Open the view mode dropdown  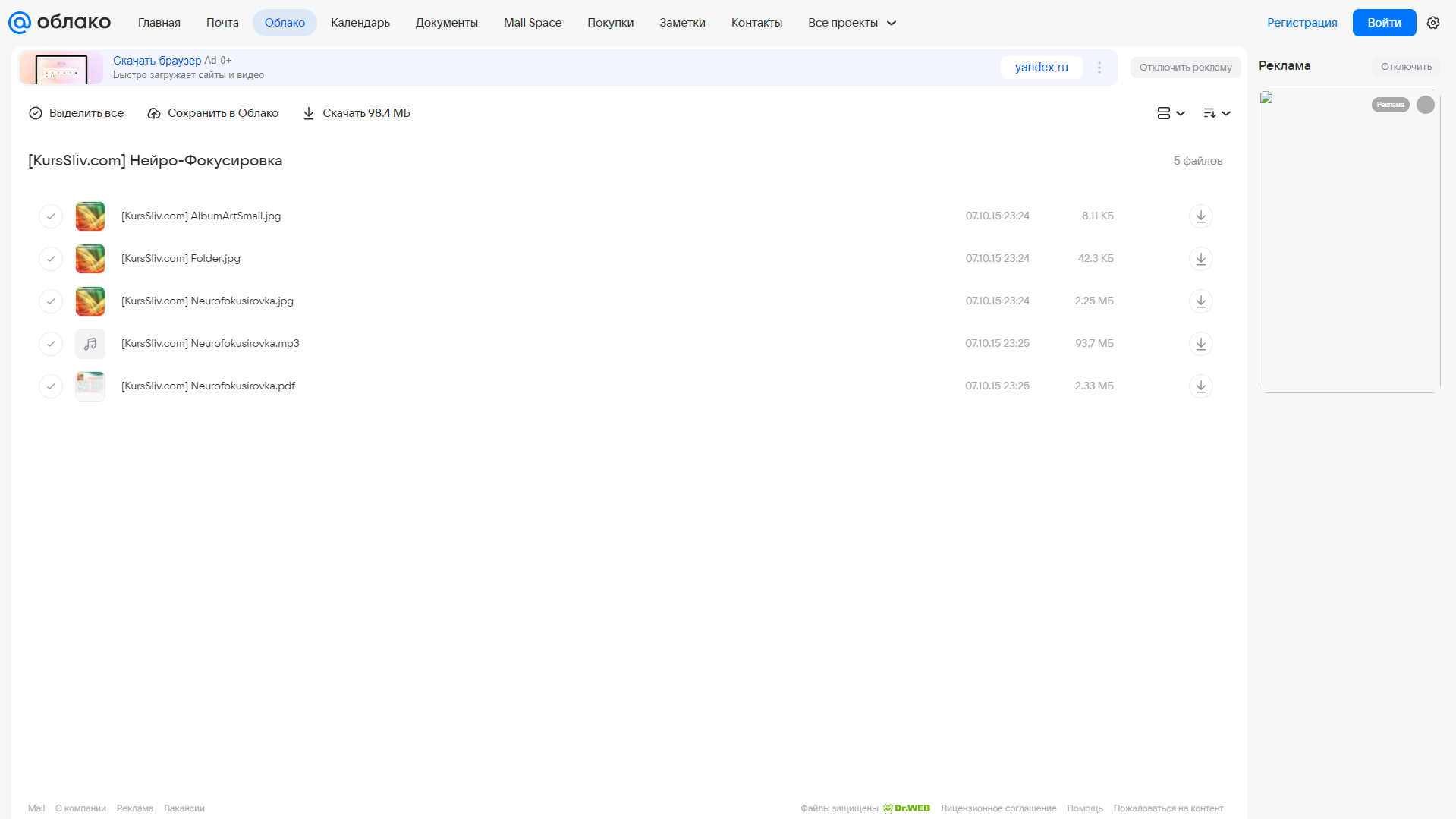point(1171,113)
